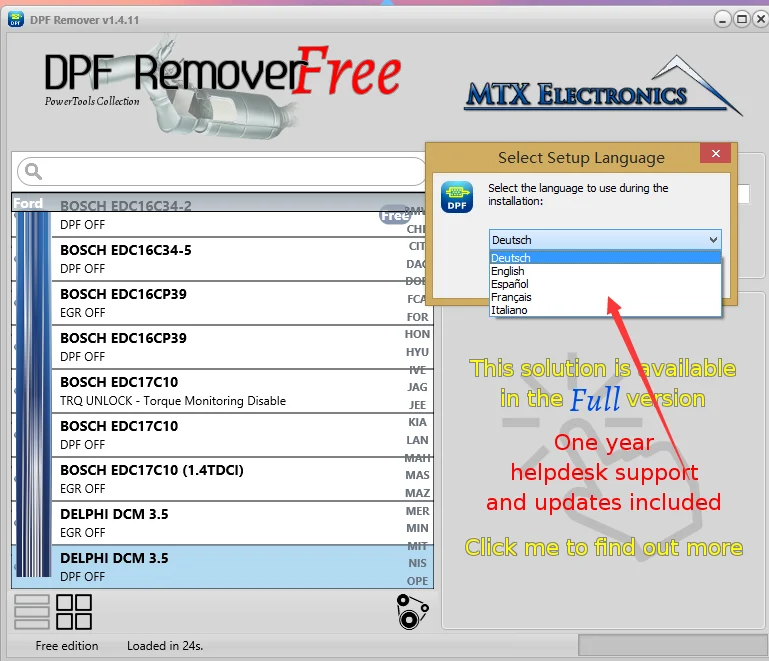
Task: Jump to HON in the brand index
Action: 417,334
